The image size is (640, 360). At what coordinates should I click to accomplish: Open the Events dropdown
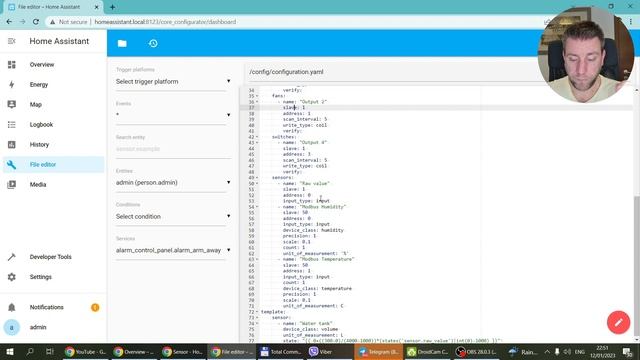pos(173,115)
